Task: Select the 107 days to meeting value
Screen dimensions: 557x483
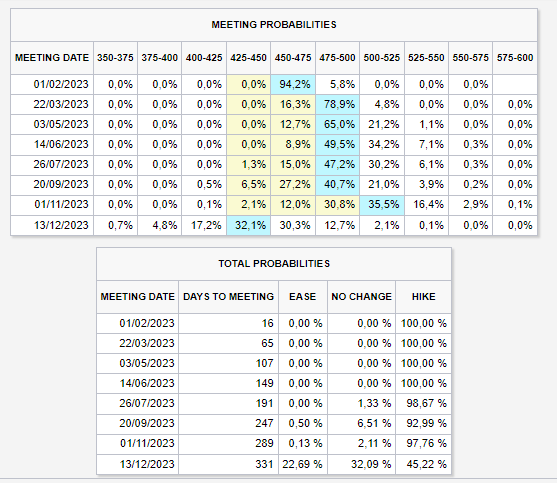Action: point(228,363)
